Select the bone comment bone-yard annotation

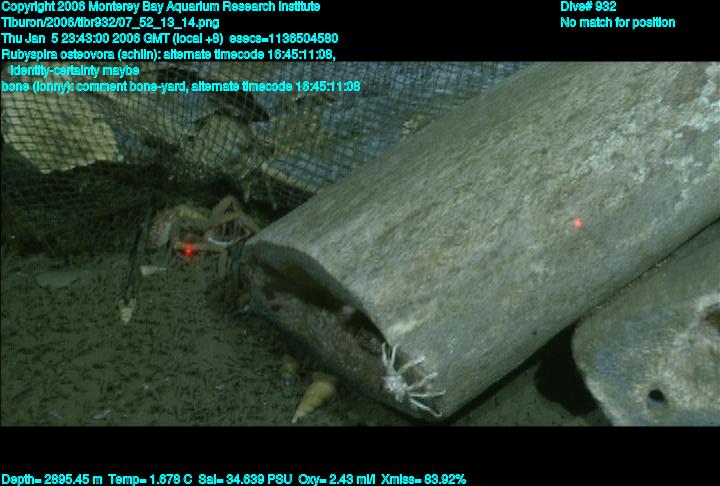click(x=181, y=87)
